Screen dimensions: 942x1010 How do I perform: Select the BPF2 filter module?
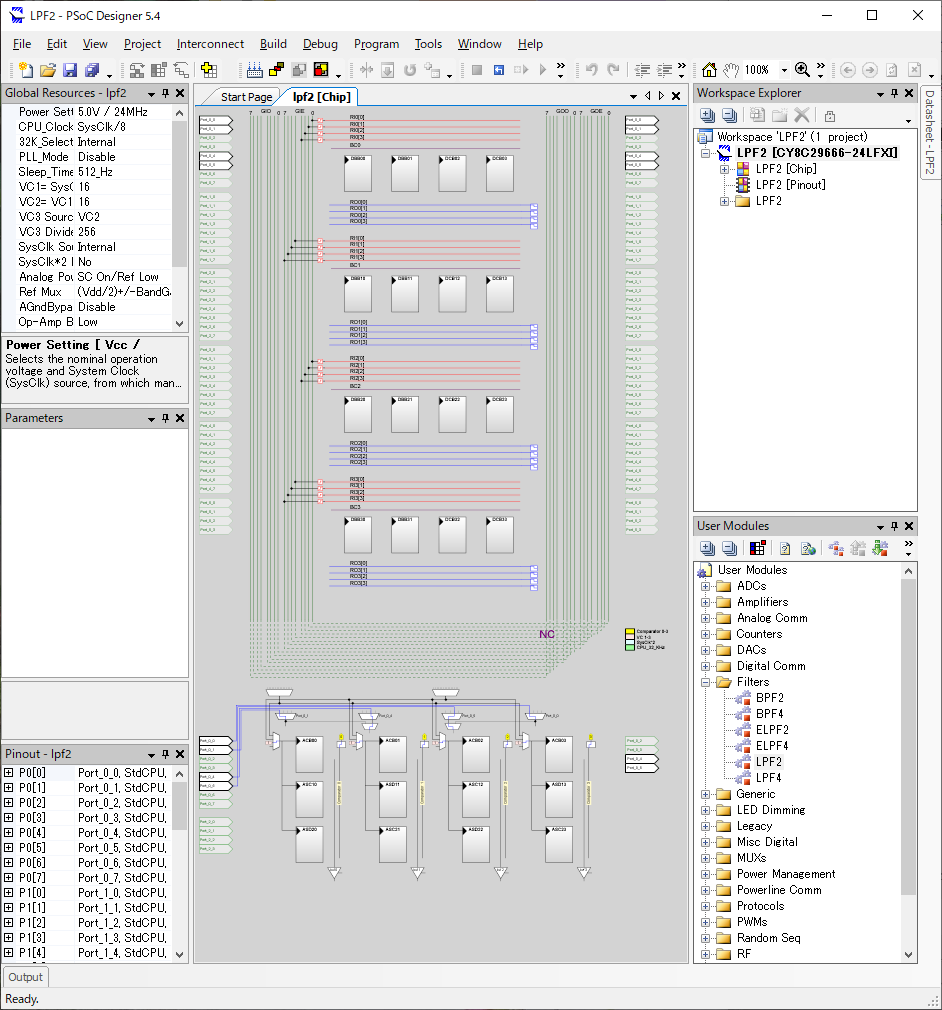click(769, 698)
